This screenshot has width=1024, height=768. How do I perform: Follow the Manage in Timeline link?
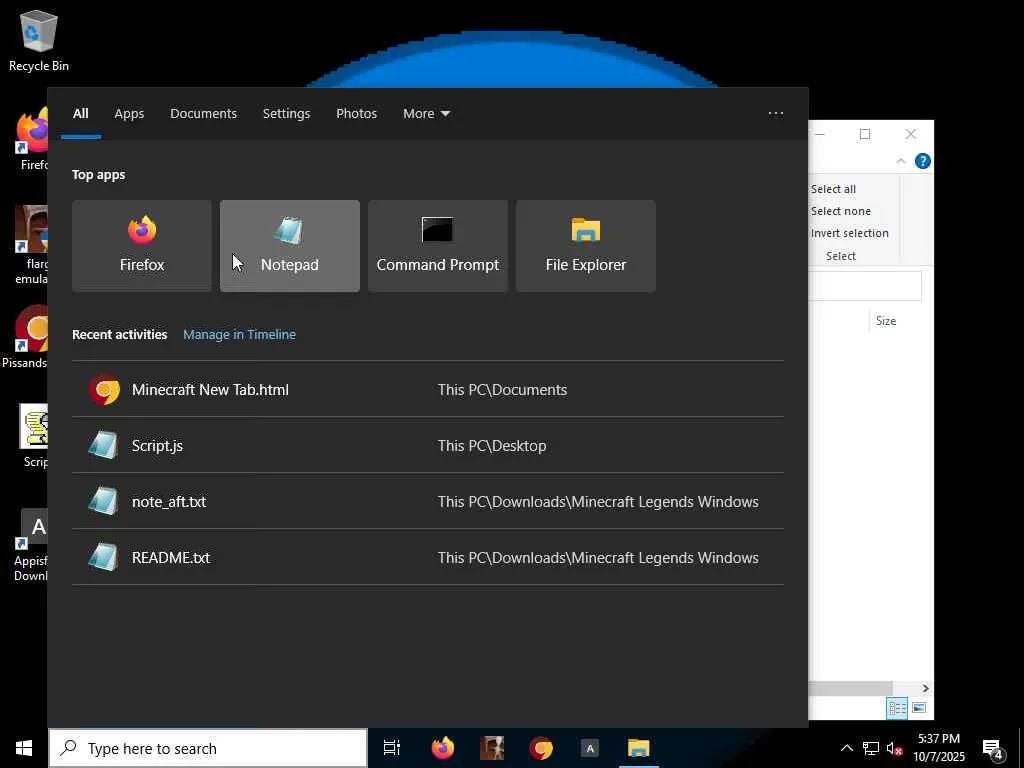click(x=240, y=334)
